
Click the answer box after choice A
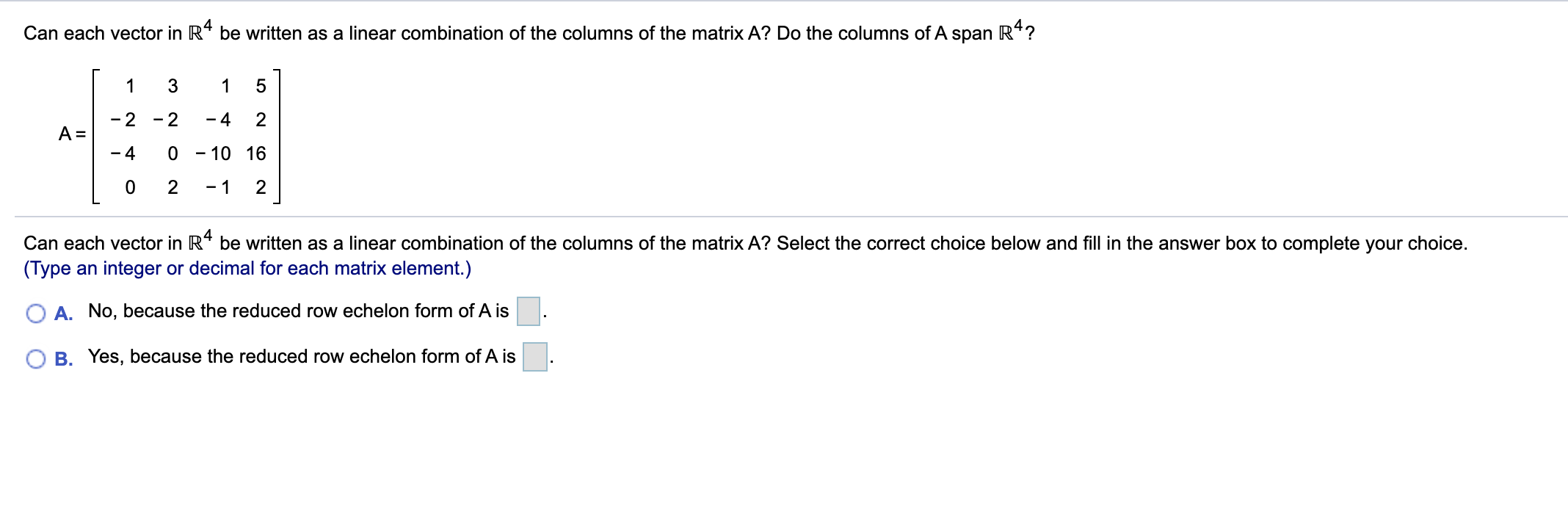click(527, 311)
